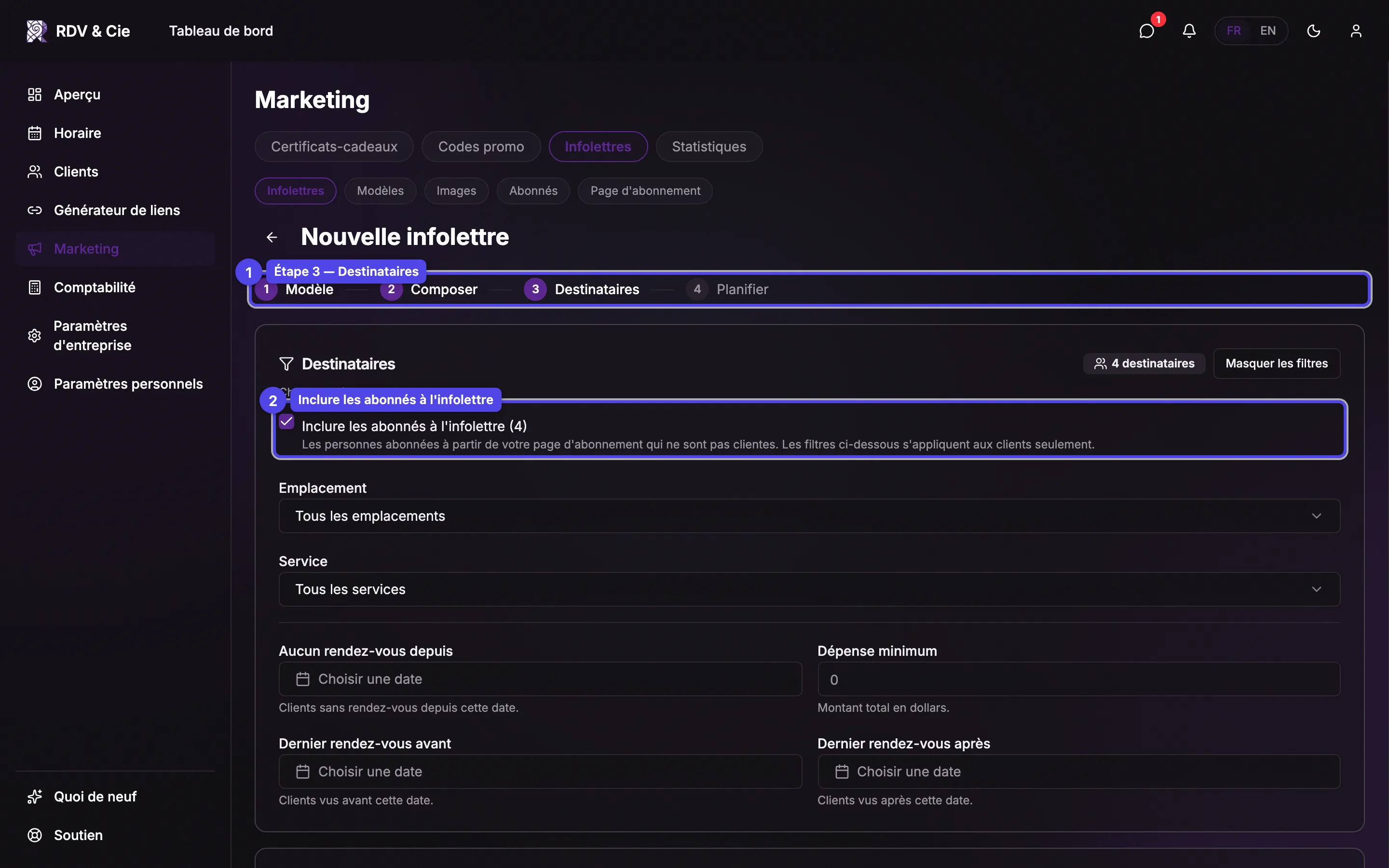This screenshot has width=1389, height=868.
Task: Switch language to EN
Action: pyautogui.click(x=1267, y=31)
